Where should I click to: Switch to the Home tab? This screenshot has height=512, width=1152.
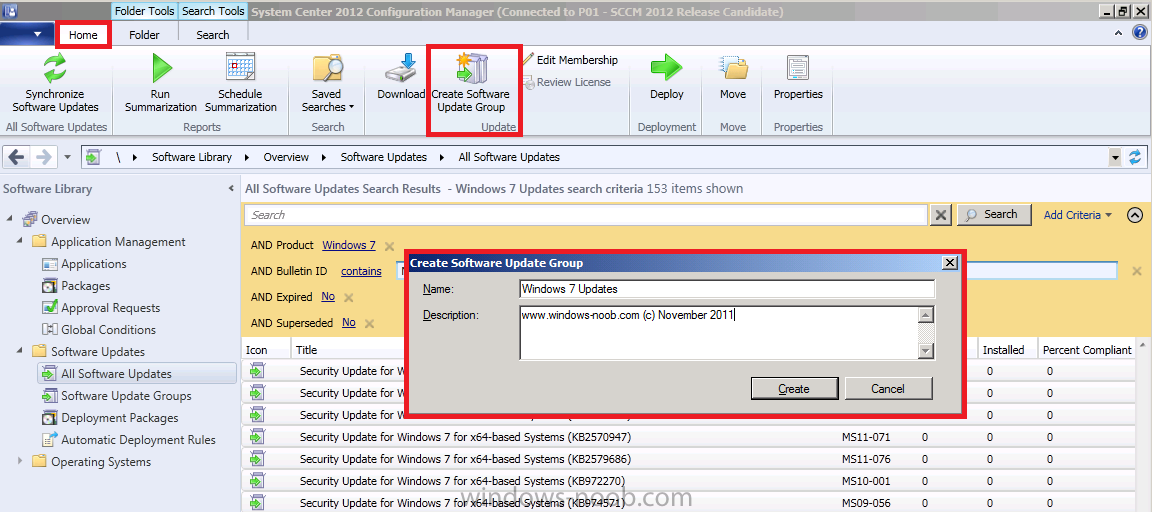pyautogui.click(x=83, y=35)
